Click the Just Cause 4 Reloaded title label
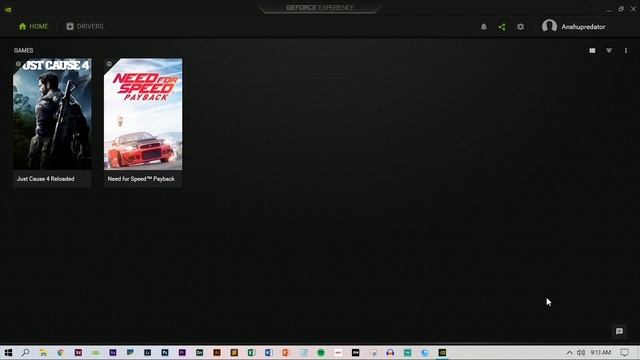640x360 pixels. click(46, 179)
